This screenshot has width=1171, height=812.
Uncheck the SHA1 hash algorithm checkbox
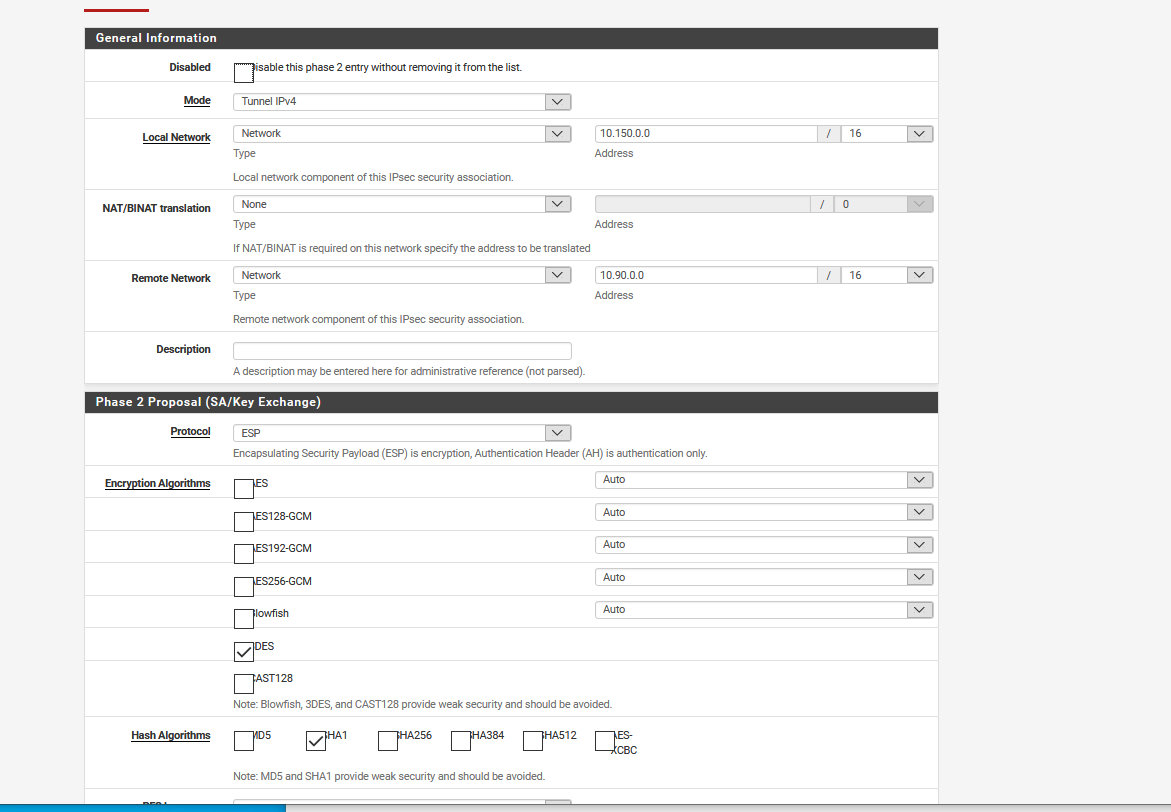coord(316,740)
